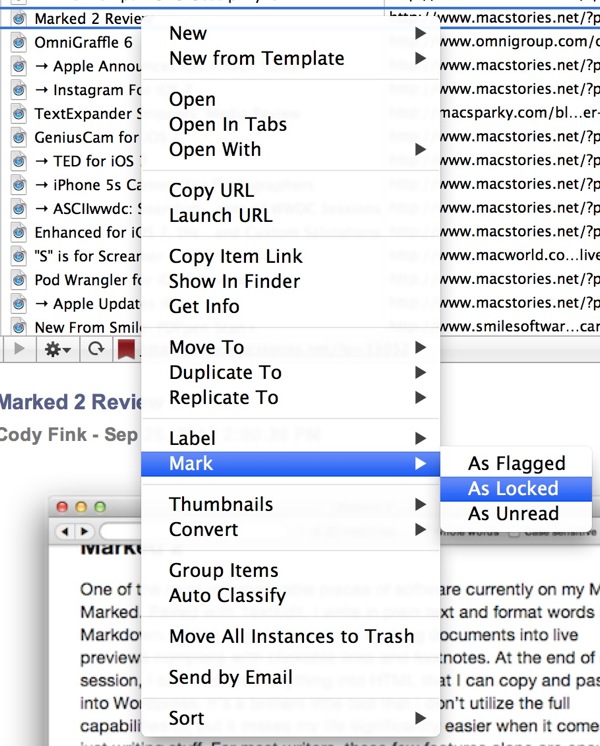Click the GeniusCam row icon
Viewport: 600px width, 746px height.
click(x=19, y=138)
